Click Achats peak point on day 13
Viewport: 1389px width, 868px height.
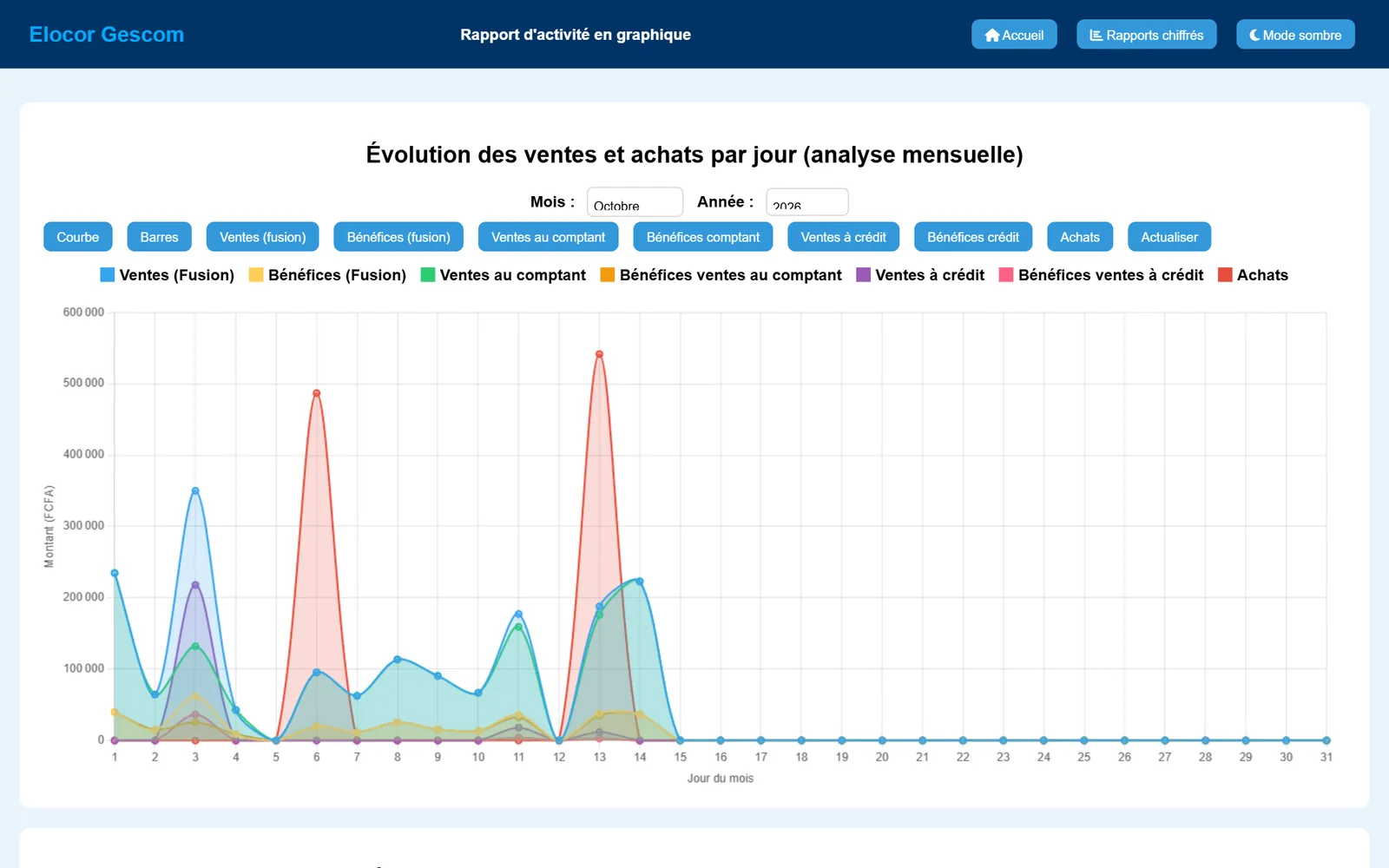tap(599, 354)
